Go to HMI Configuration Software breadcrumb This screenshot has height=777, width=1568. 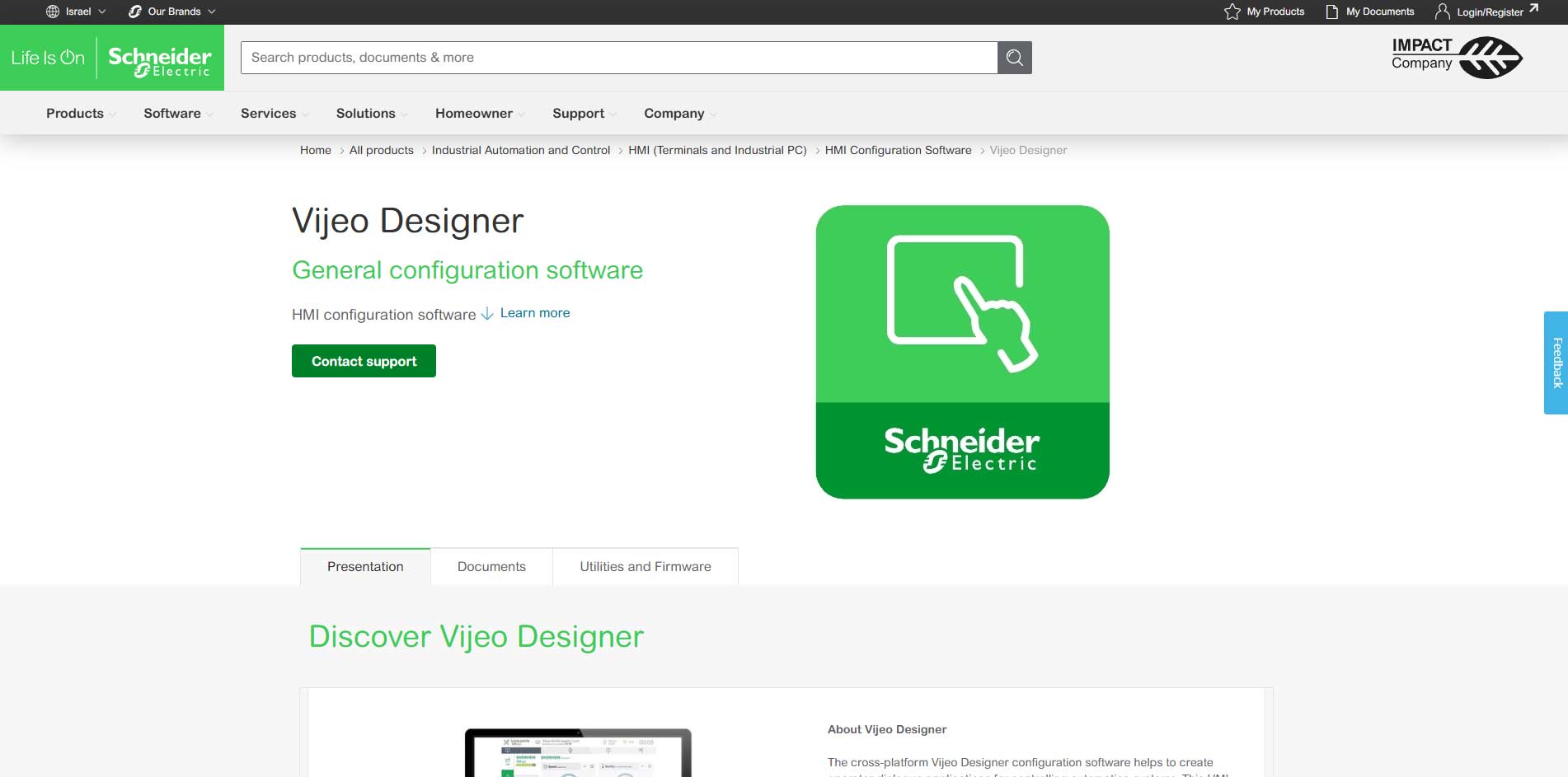pos(898,150)
